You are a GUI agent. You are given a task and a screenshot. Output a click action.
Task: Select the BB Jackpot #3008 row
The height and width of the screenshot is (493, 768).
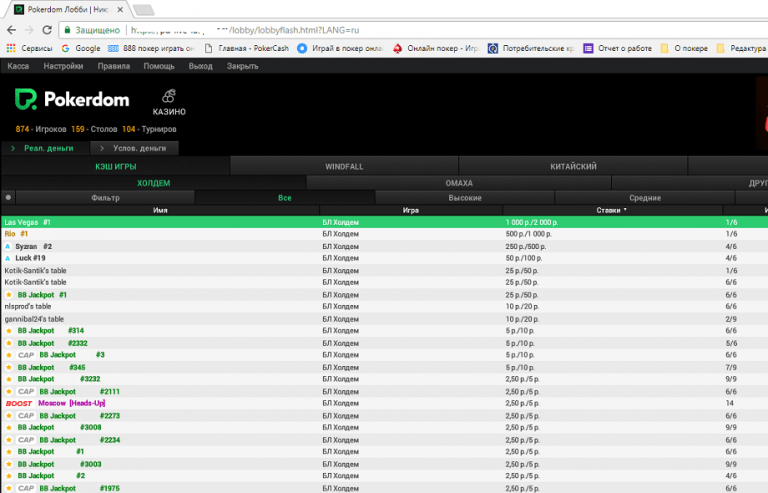pos(384,427)
